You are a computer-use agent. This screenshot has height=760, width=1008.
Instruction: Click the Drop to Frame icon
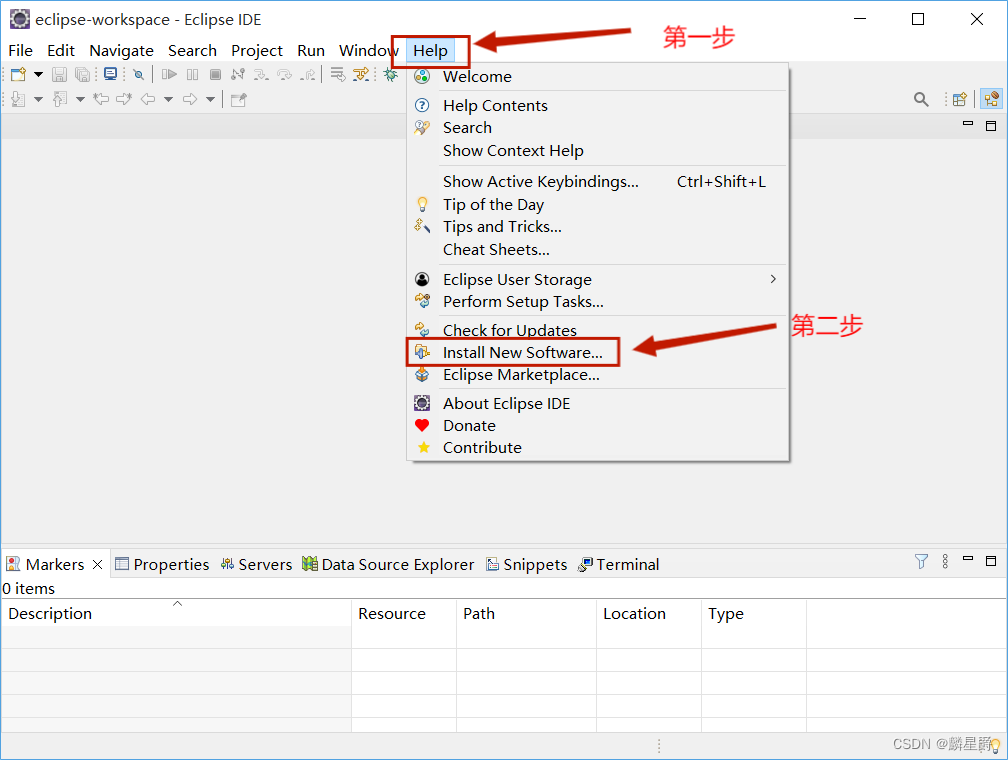338,75
